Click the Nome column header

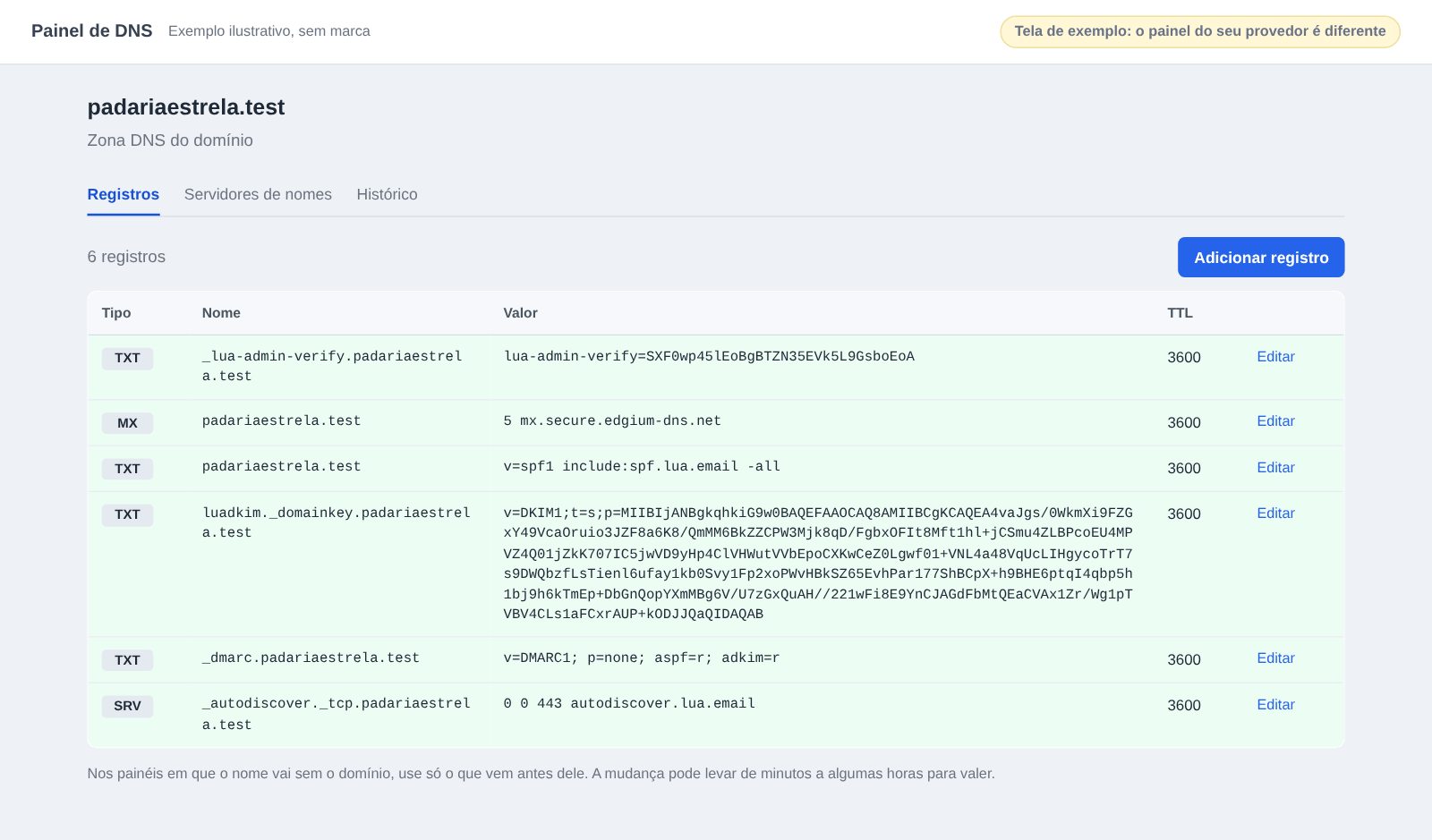point(221,313)
